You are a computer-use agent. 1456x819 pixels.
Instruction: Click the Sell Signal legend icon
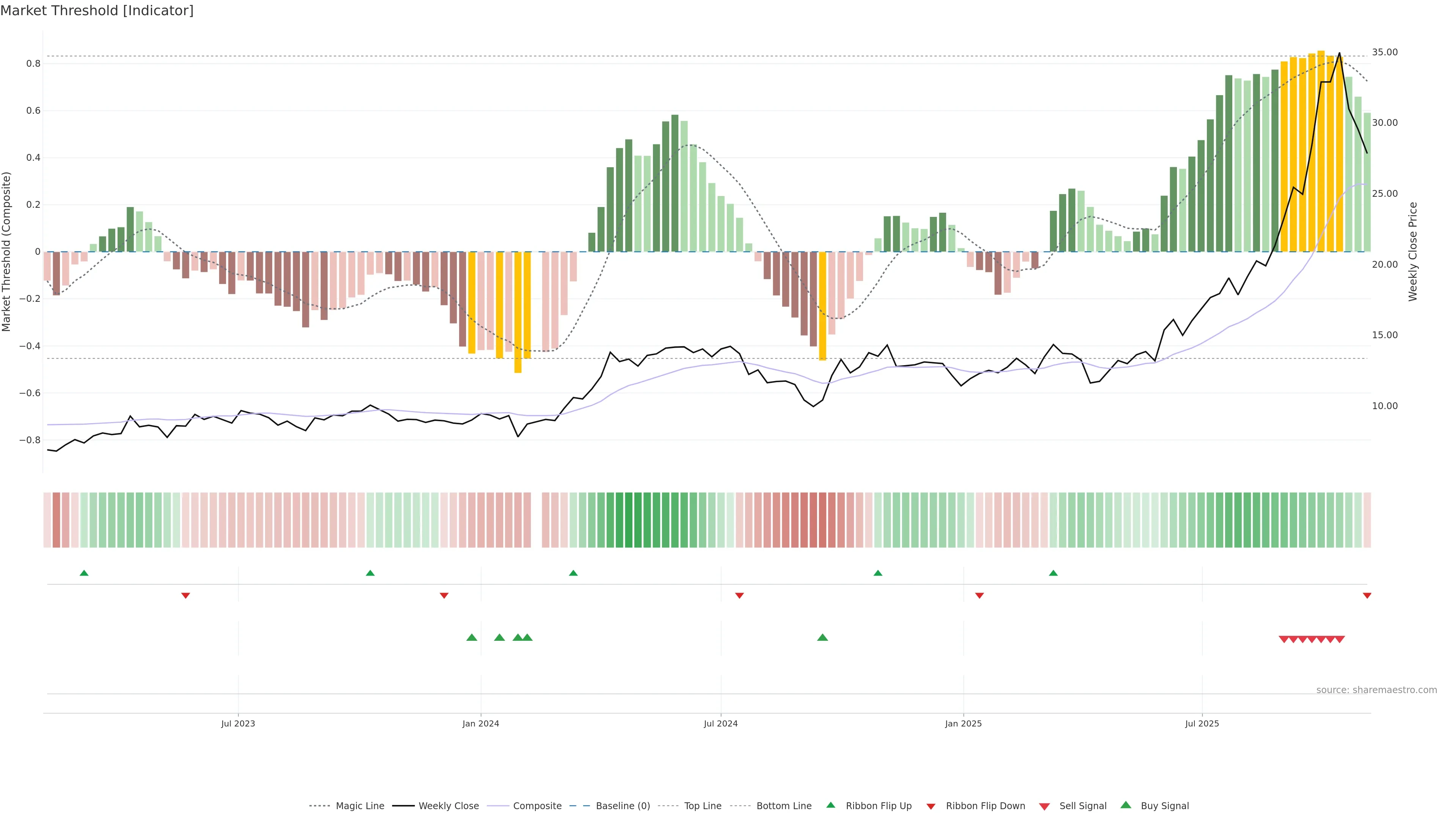click(1045, 806)
